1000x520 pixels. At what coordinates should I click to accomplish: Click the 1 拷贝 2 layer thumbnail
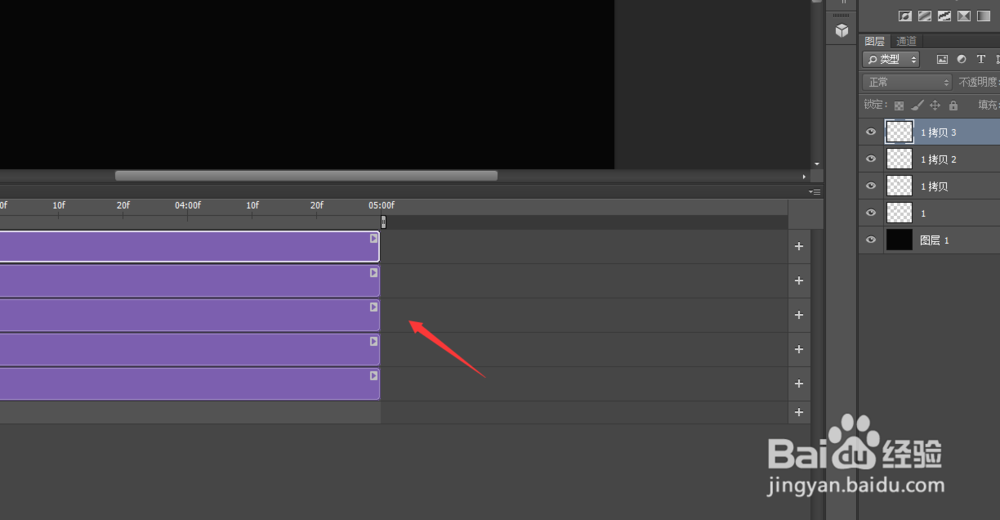(x=899, y=159)
